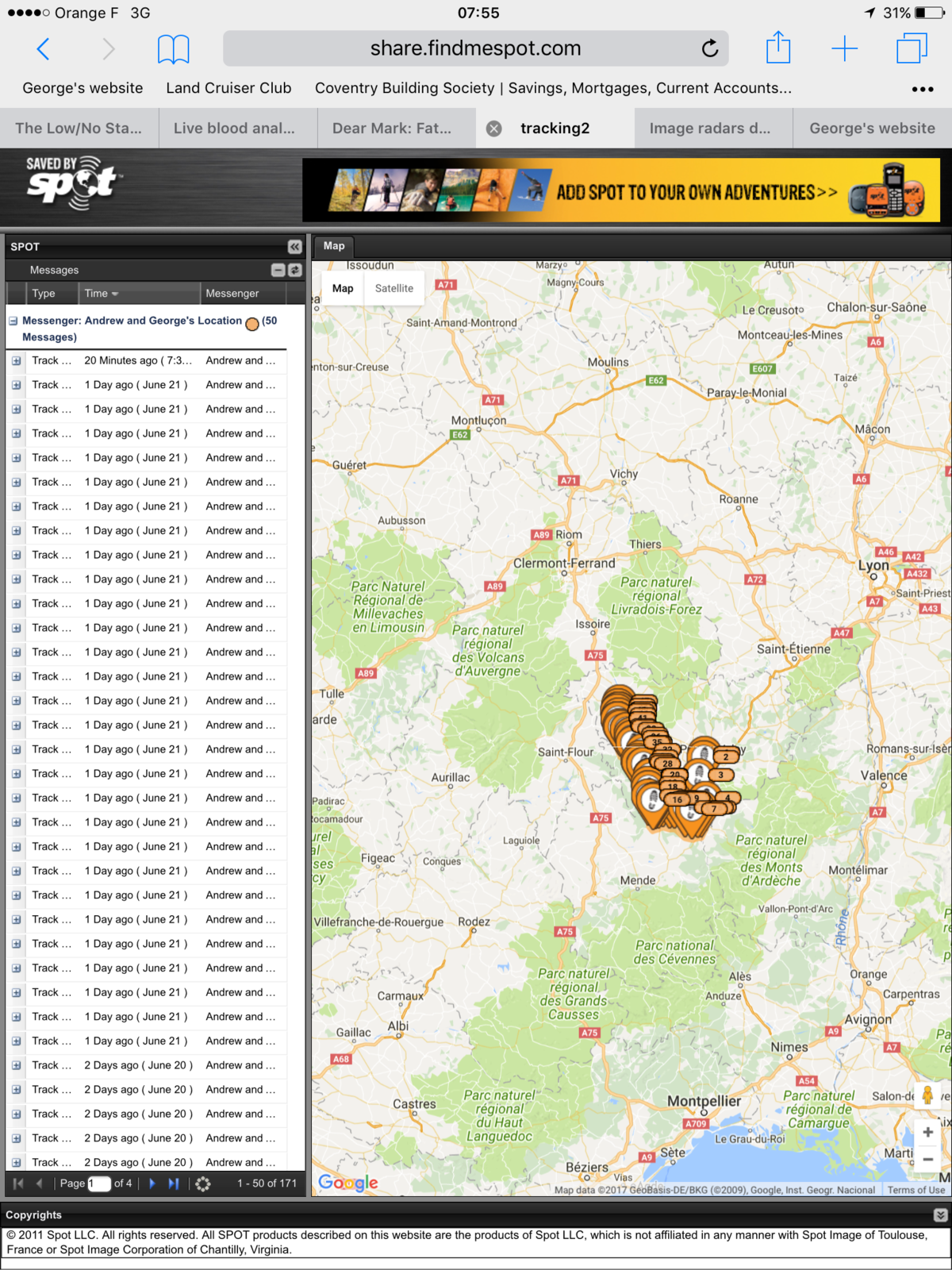Click the orange messenger color dot
This screenshot has width=952, height=1270.
tap(252, 324)
